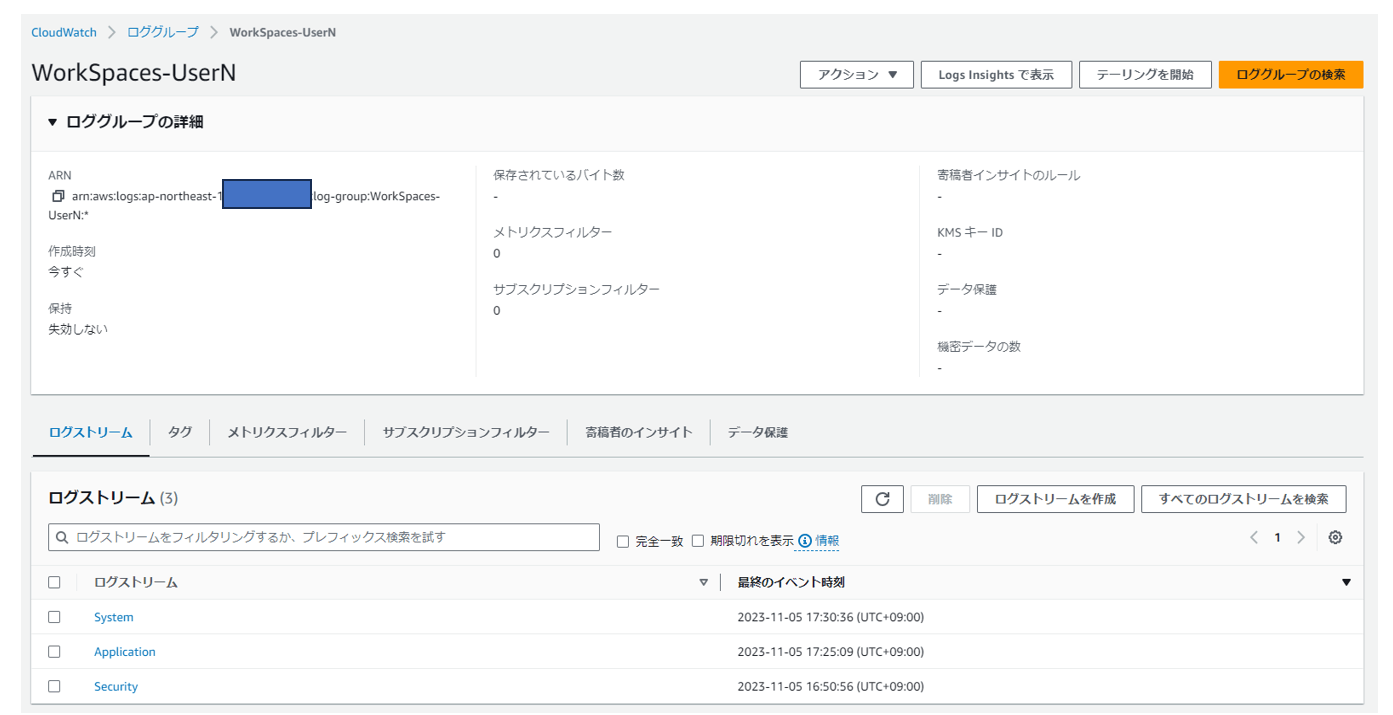Open the アクション dropdown menu
Image resolution: width=1393 pixels, height=715 pixels.
tap(857, 75)
